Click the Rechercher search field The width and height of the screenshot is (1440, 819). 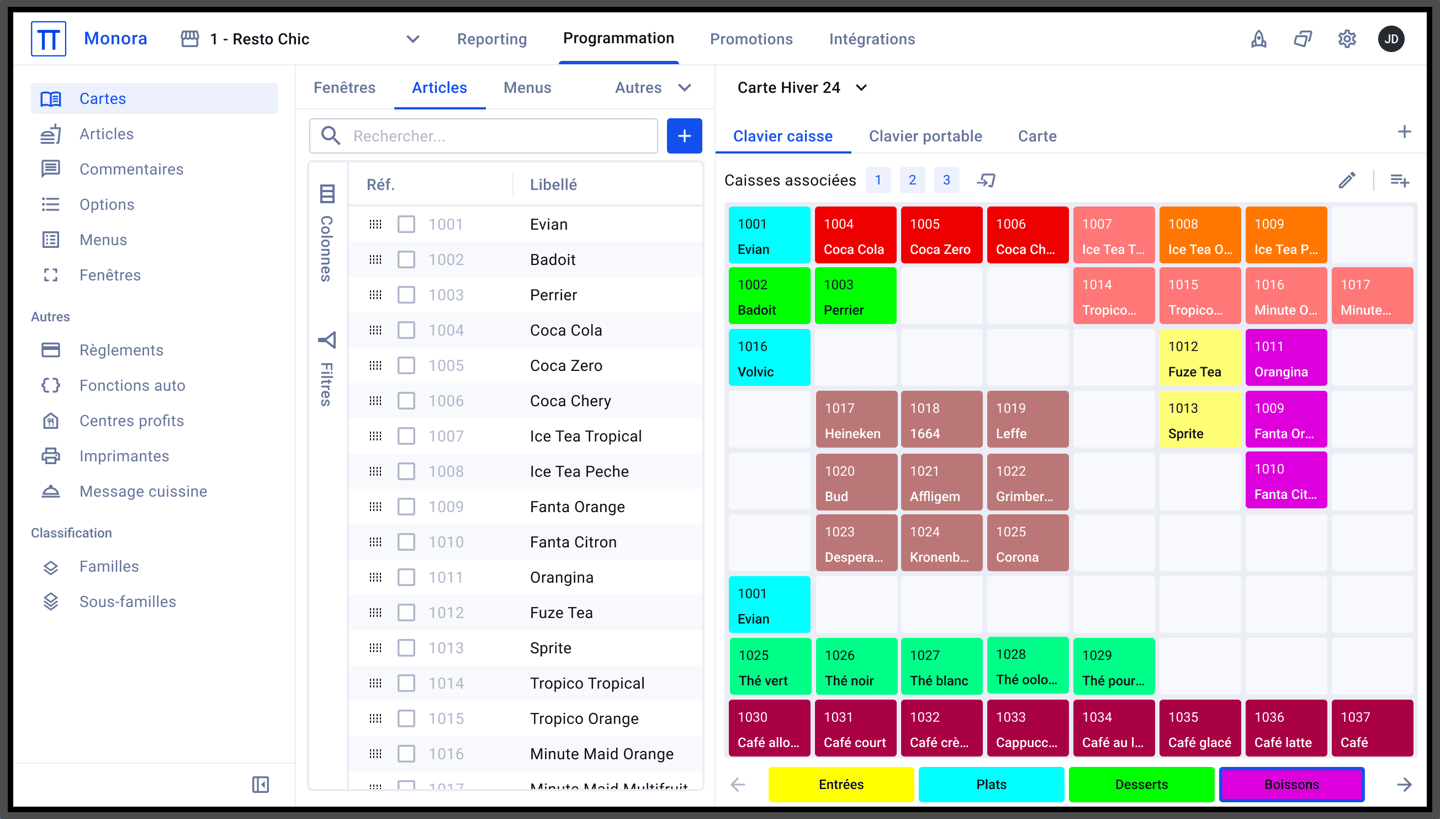click(x=484, y=136)
